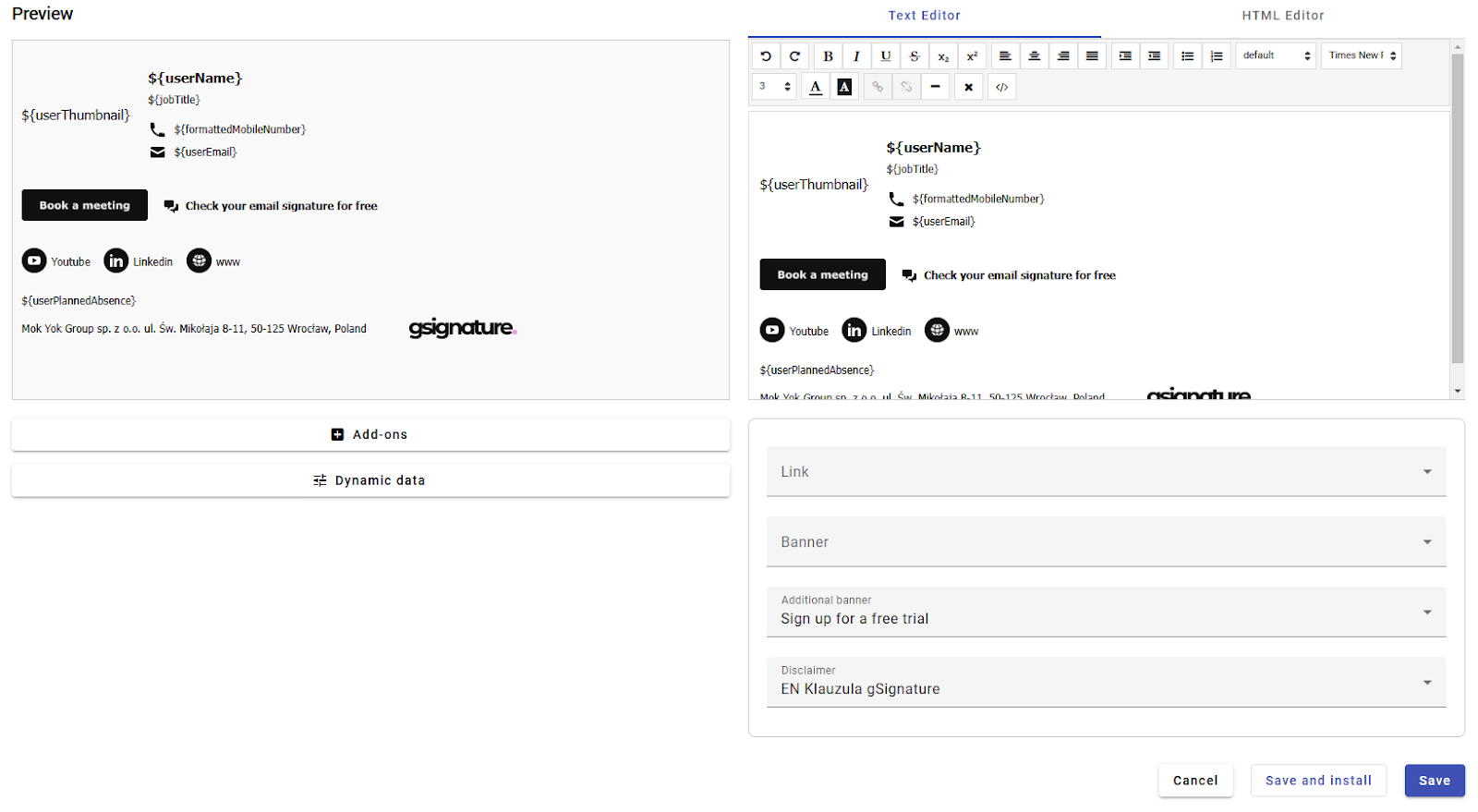Click ${userPlannedAbsence} in preview
1478x812 pixels.
79,301
